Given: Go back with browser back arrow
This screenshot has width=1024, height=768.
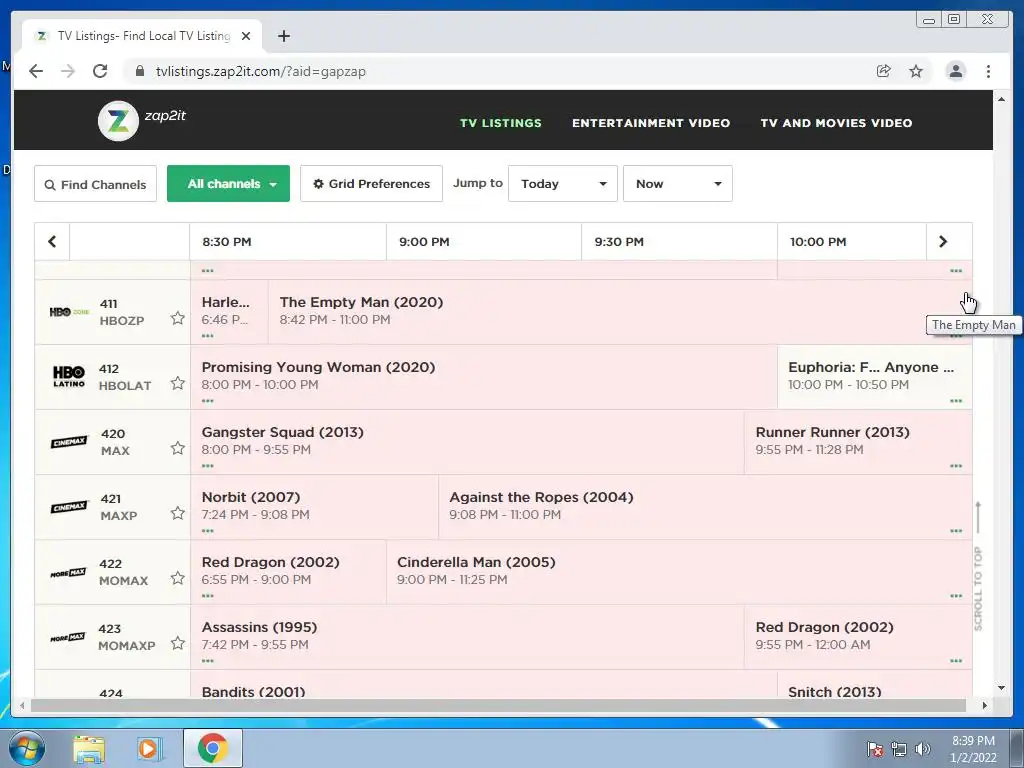Looking at the screenshot, I should tap(36, 71).
